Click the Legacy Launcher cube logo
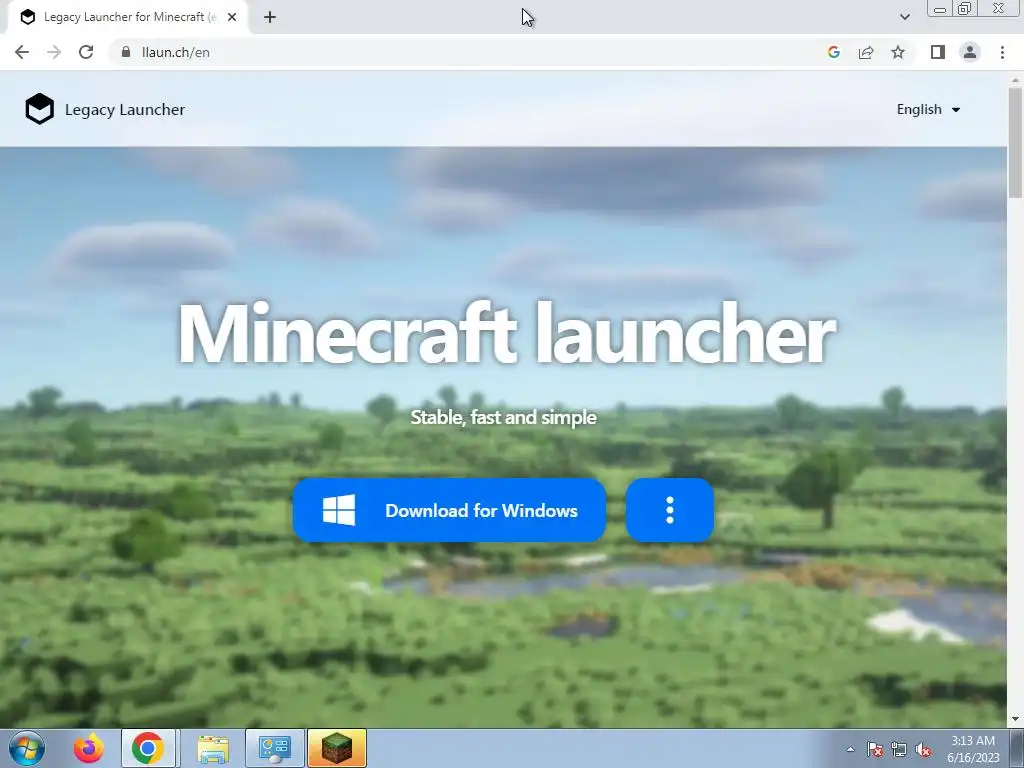Viewport: 1024px width, 768px height. [39, 108]
